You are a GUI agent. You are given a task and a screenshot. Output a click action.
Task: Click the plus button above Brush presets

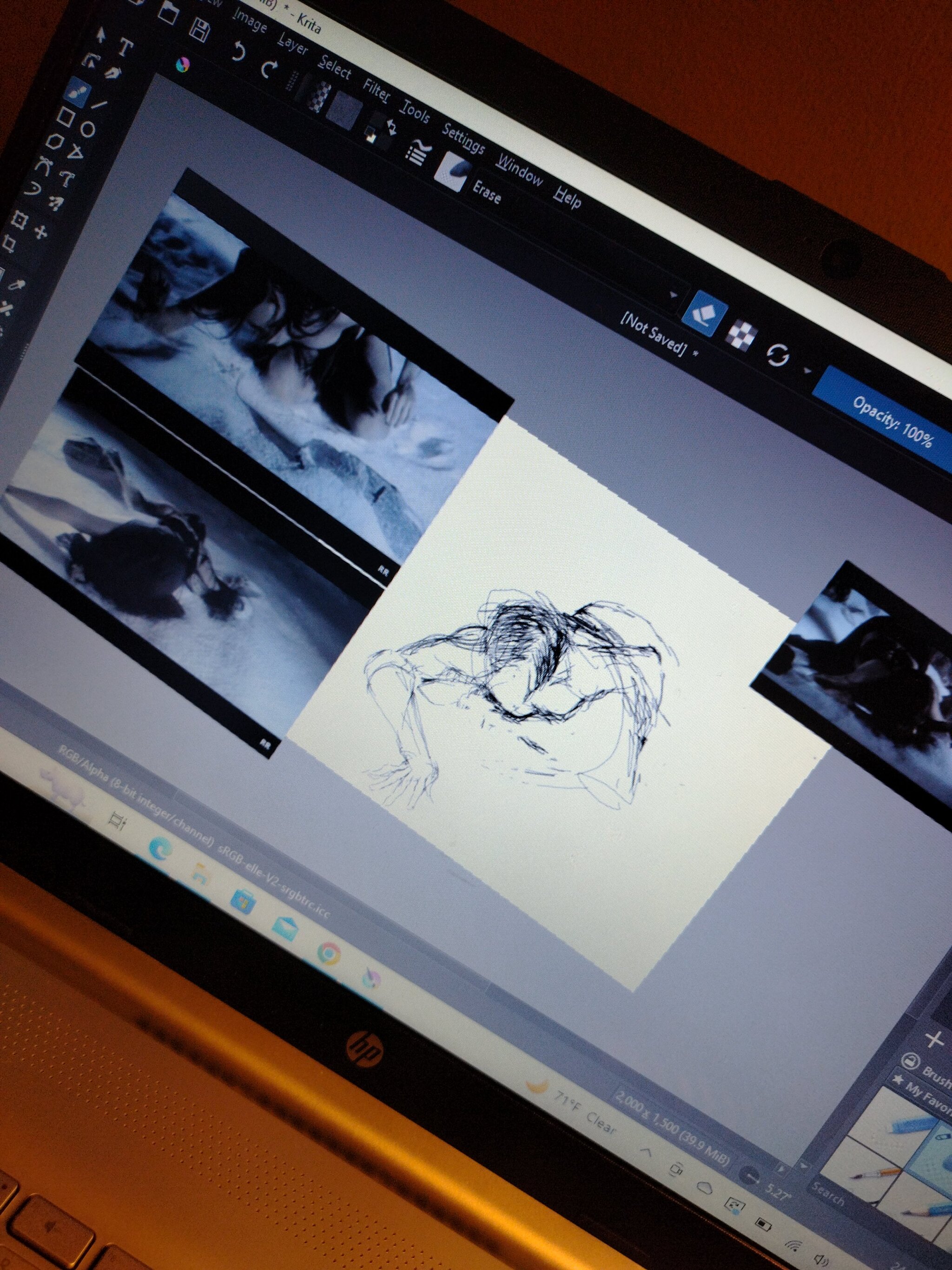tap(935, 1039)
